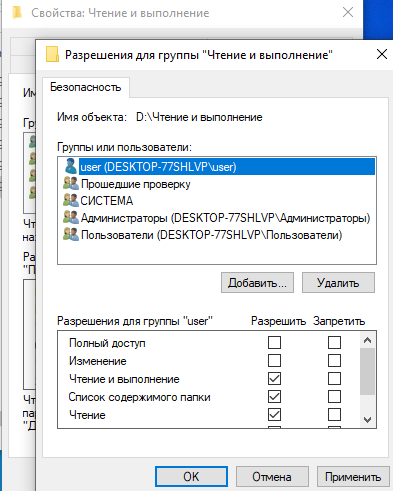Uncheck Разрешить checkbox for Чтение
The image size is (393, 491).
pos(274,414)
